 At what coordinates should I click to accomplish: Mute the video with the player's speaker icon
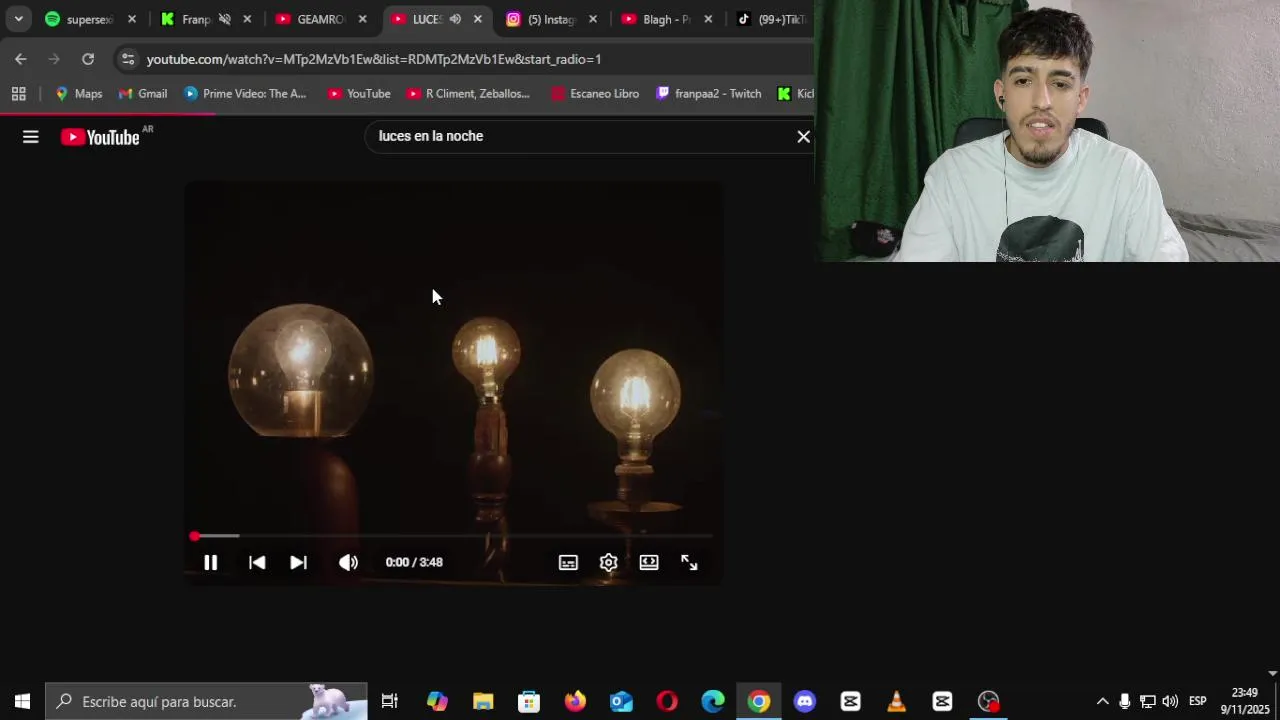tap(348, 562)
